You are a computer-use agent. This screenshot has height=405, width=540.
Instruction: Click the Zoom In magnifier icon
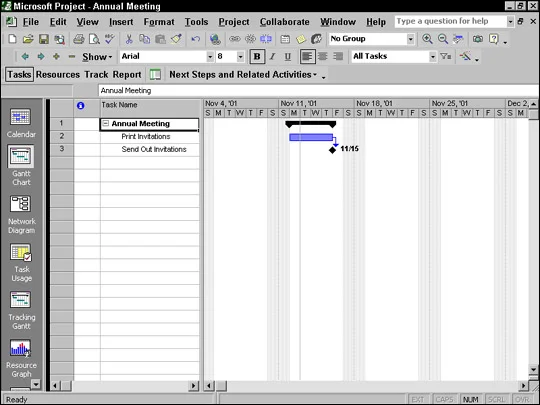(427, 39)
